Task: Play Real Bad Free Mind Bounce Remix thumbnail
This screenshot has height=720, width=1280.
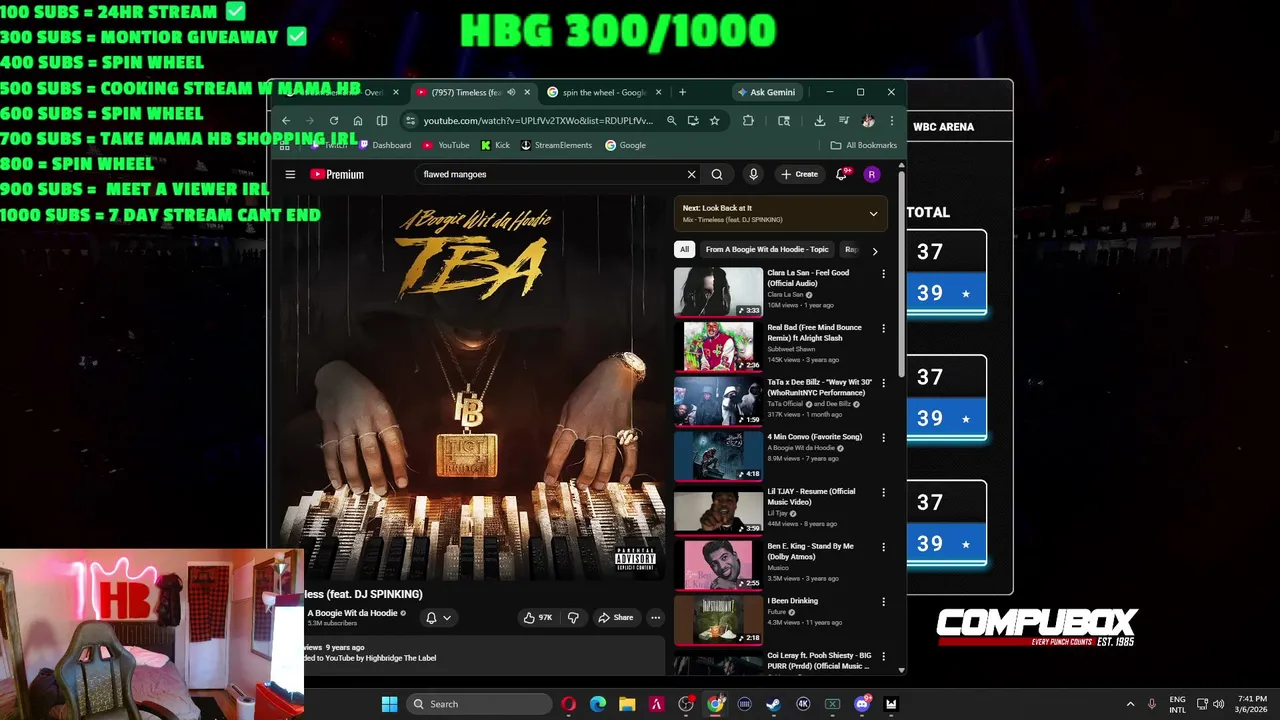Action: (718, 346)
